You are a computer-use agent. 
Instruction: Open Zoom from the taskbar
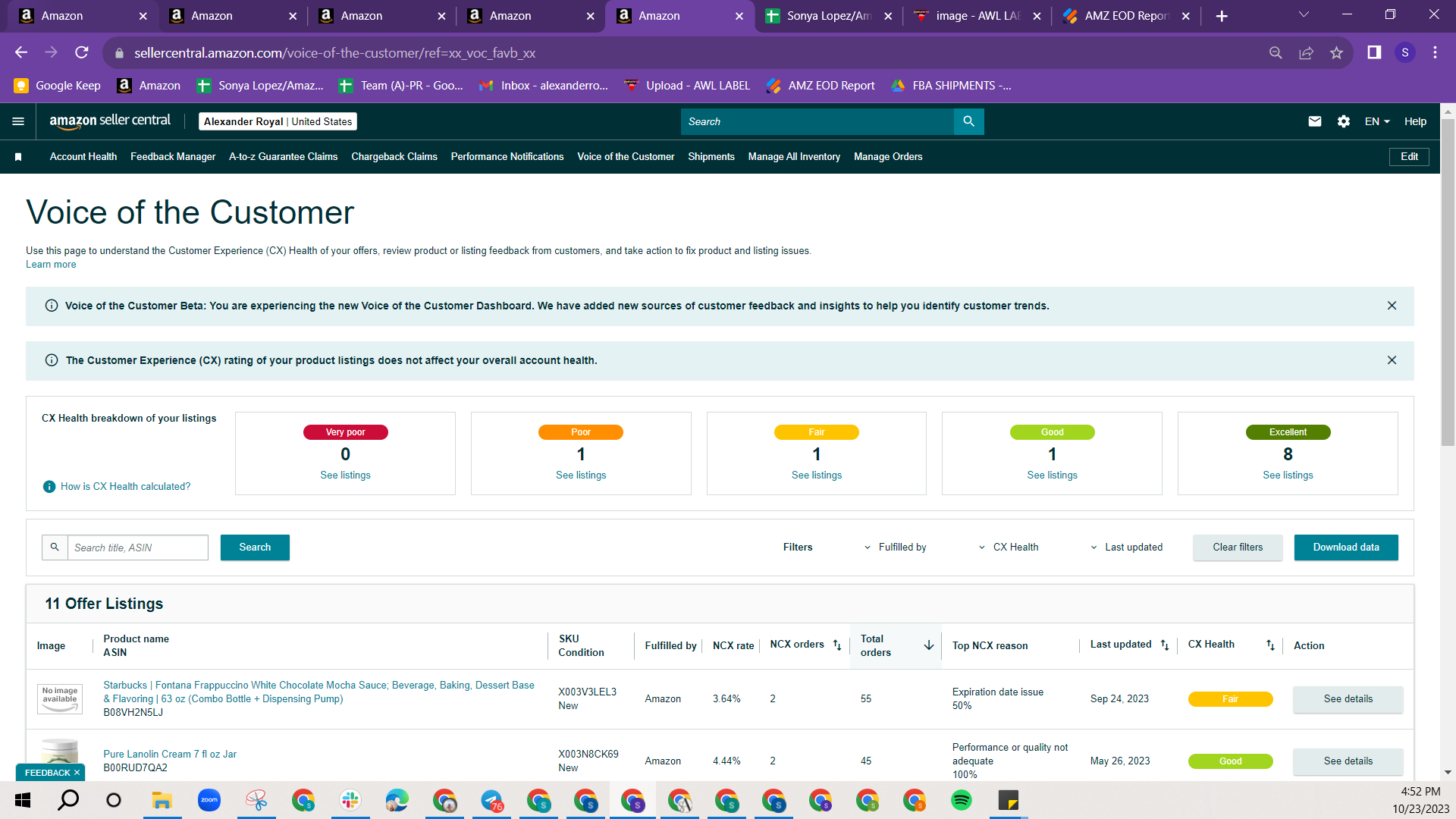click(209, 800)
